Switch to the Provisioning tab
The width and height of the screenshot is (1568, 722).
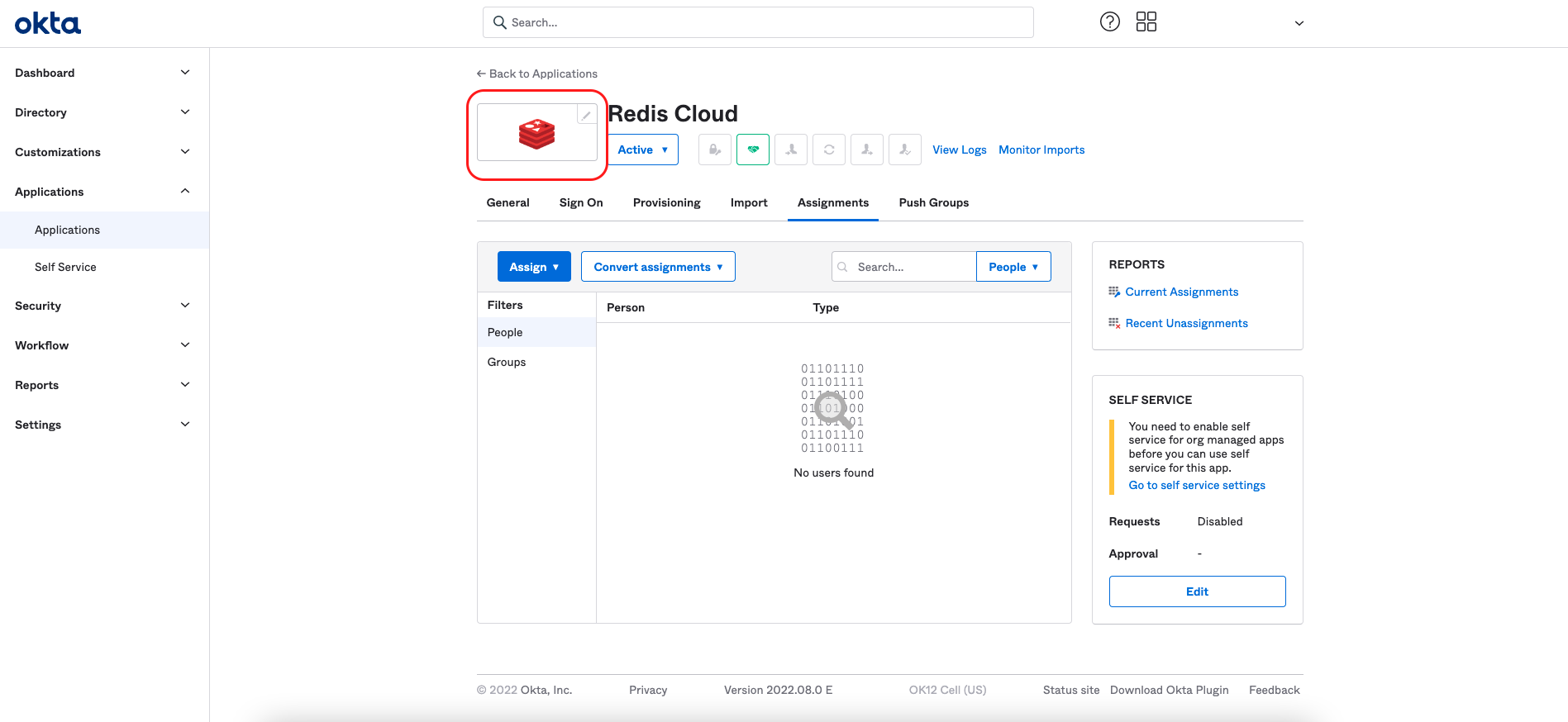pos(666,202)
